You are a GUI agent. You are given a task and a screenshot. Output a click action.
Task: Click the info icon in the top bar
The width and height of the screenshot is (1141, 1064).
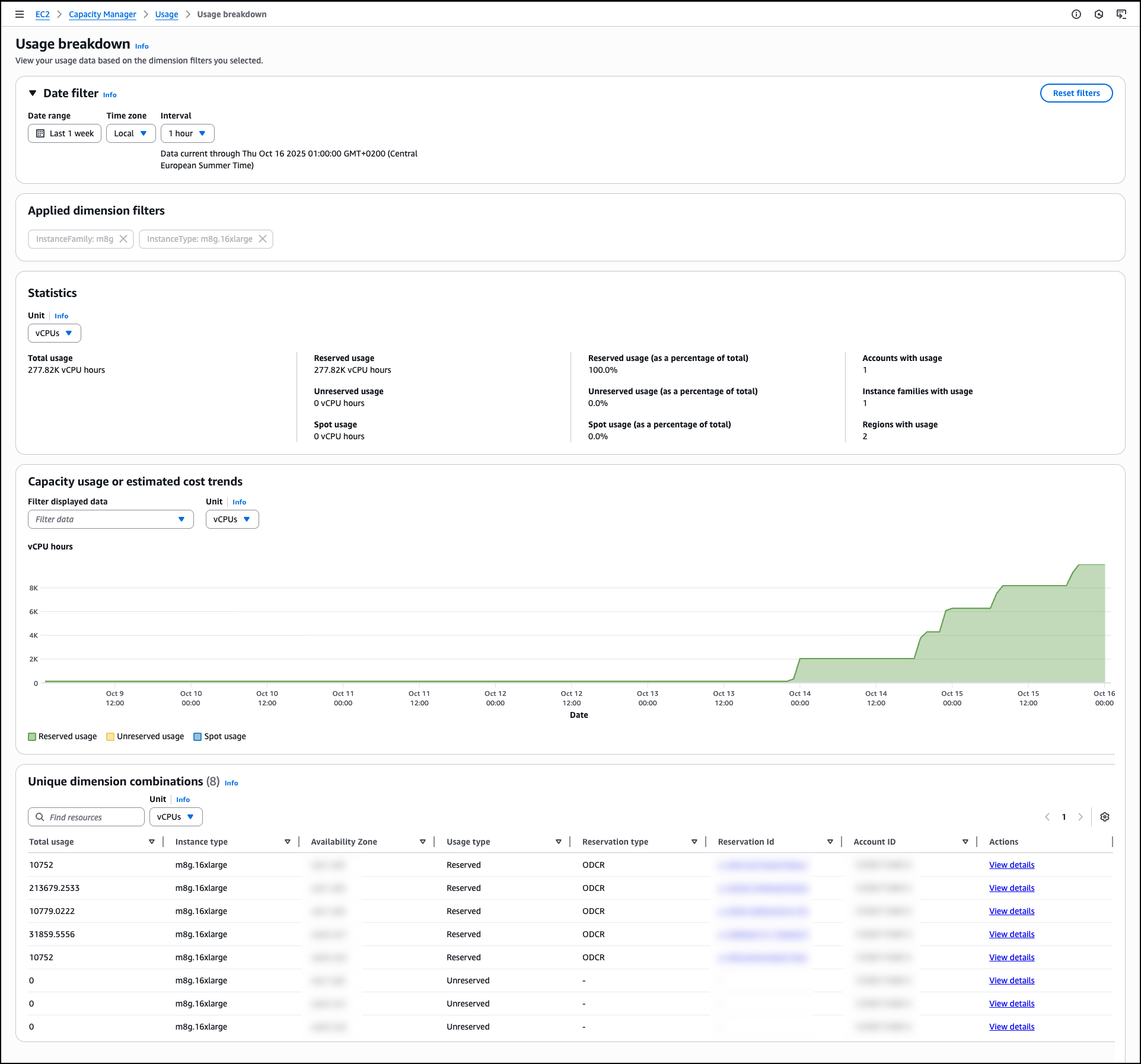point(1076,14)
